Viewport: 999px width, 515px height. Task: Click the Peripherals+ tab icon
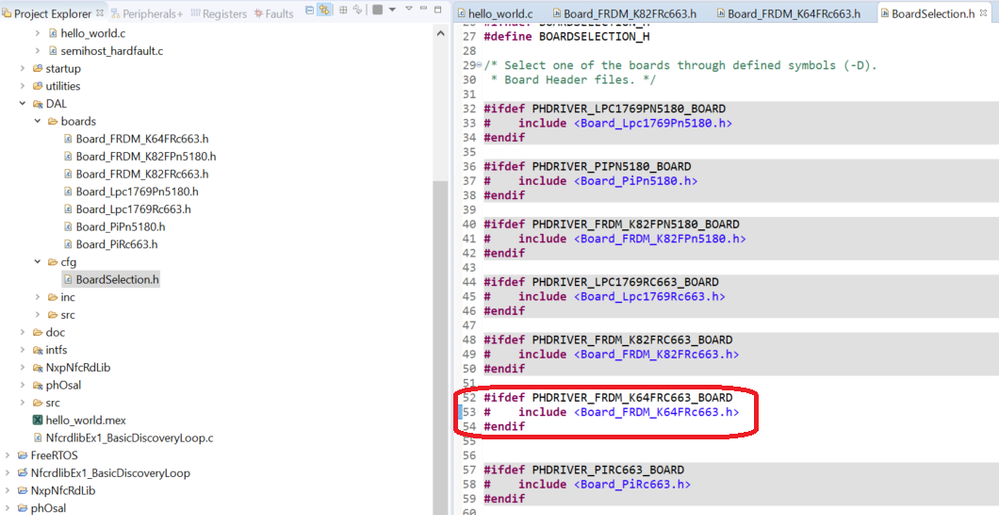(x=116, y=13)
